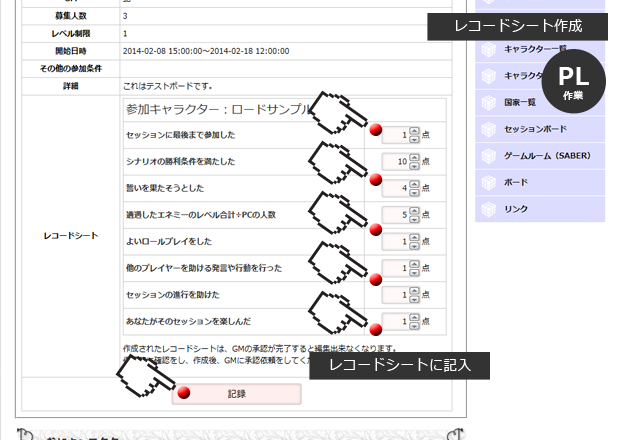Click the レベル制限 row label

[71, 34]
